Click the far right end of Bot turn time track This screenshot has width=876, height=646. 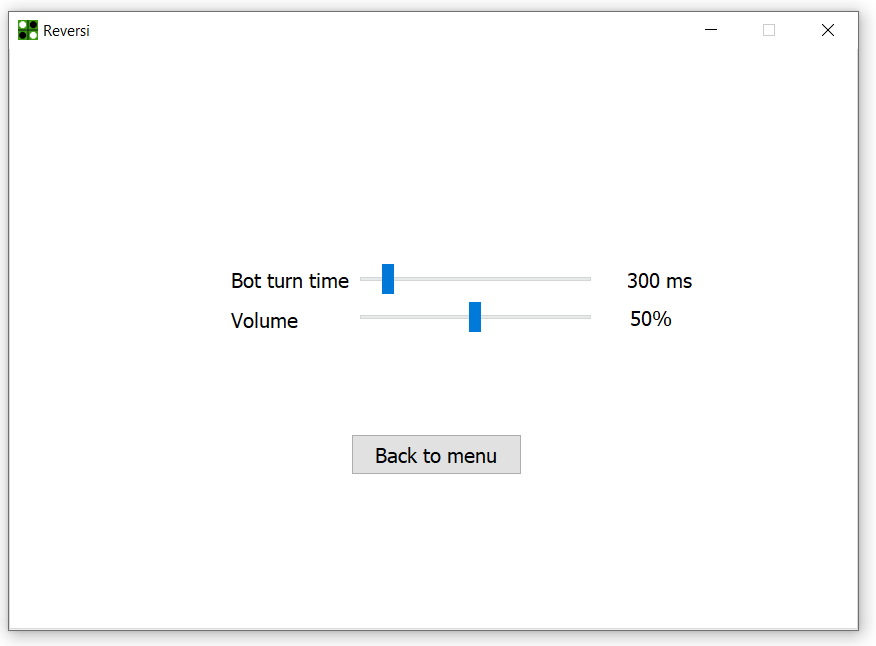click(588, 279)
